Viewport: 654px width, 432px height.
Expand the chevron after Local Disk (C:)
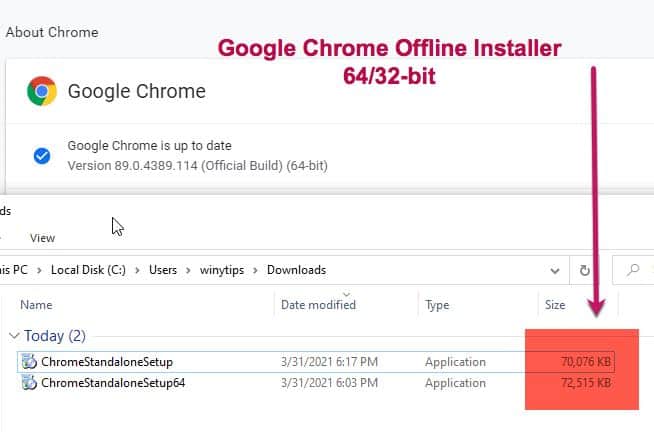tap(137, 270)
